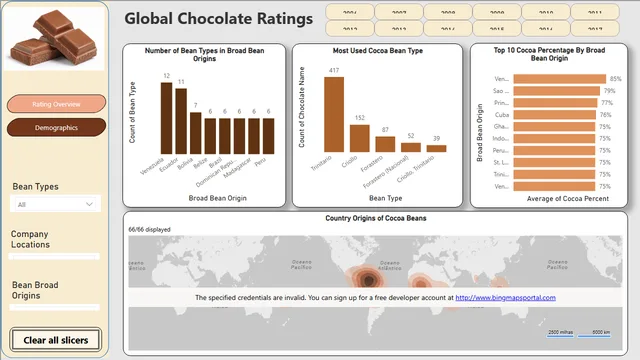Click 'Number of Bean Types in Broad Bean Origins' title
640x360 pixels.
204,55
